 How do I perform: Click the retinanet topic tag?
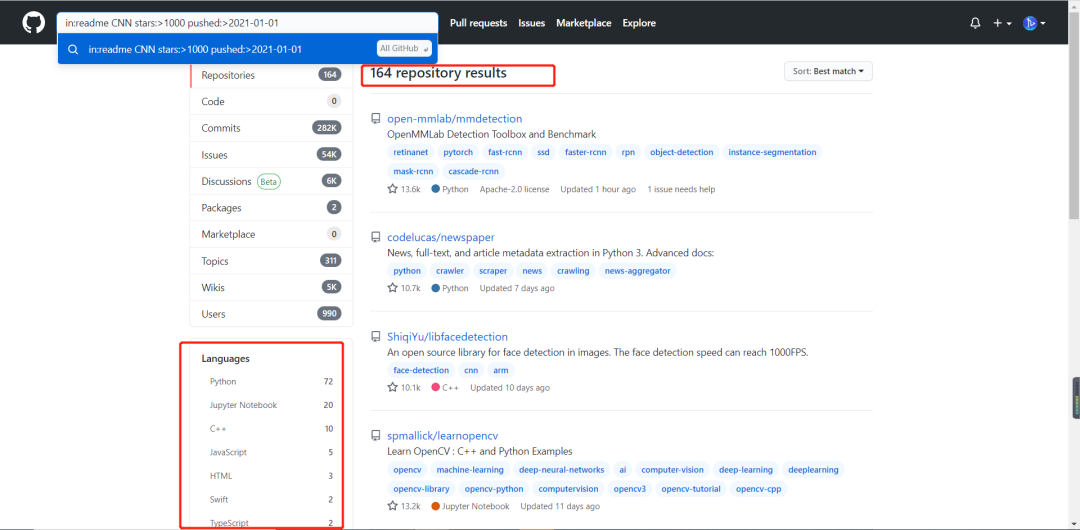[x=410, y=152]
